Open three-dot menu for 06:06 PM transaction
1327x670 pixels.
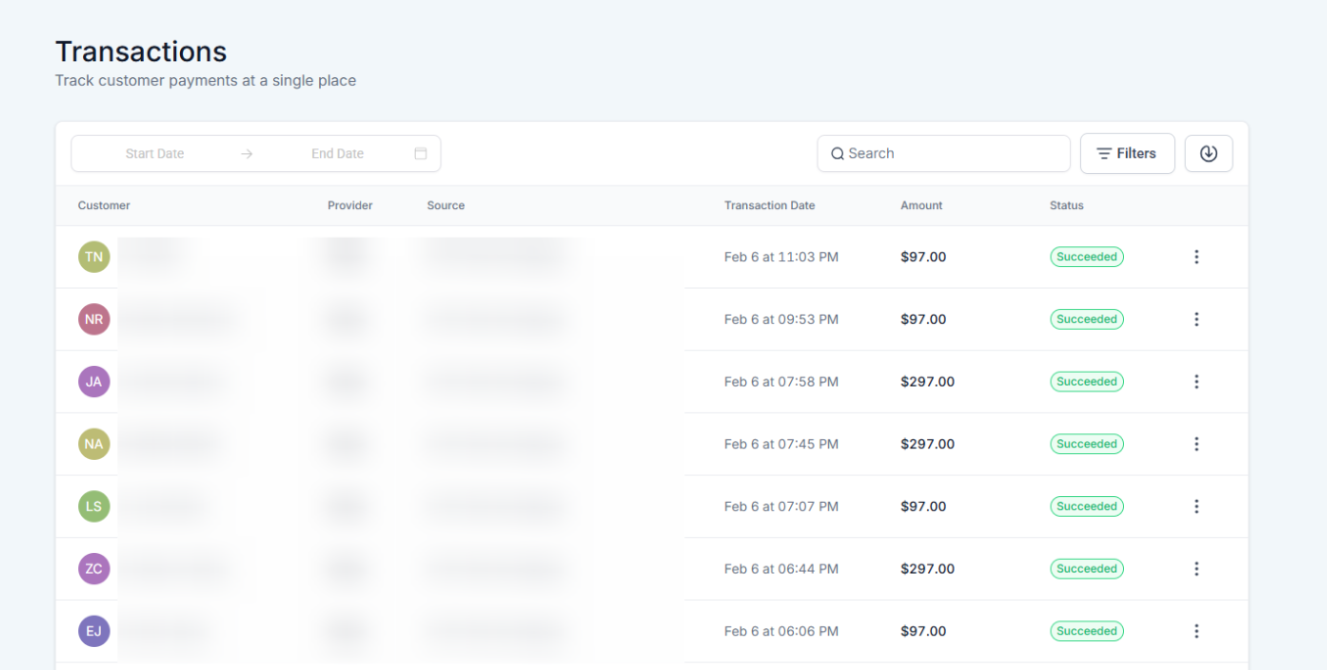(1196, 631)
